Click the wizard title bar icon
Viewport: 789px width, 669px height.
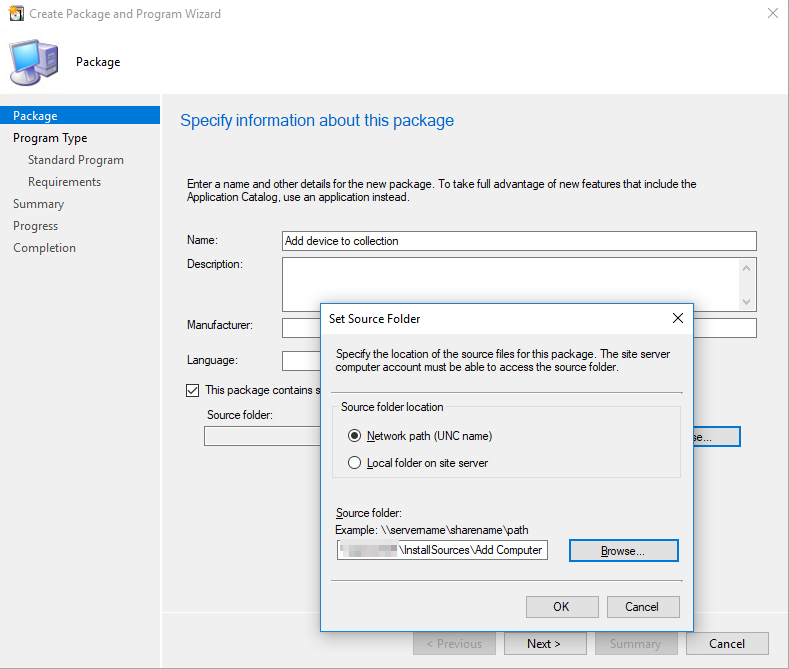point(15,14)
